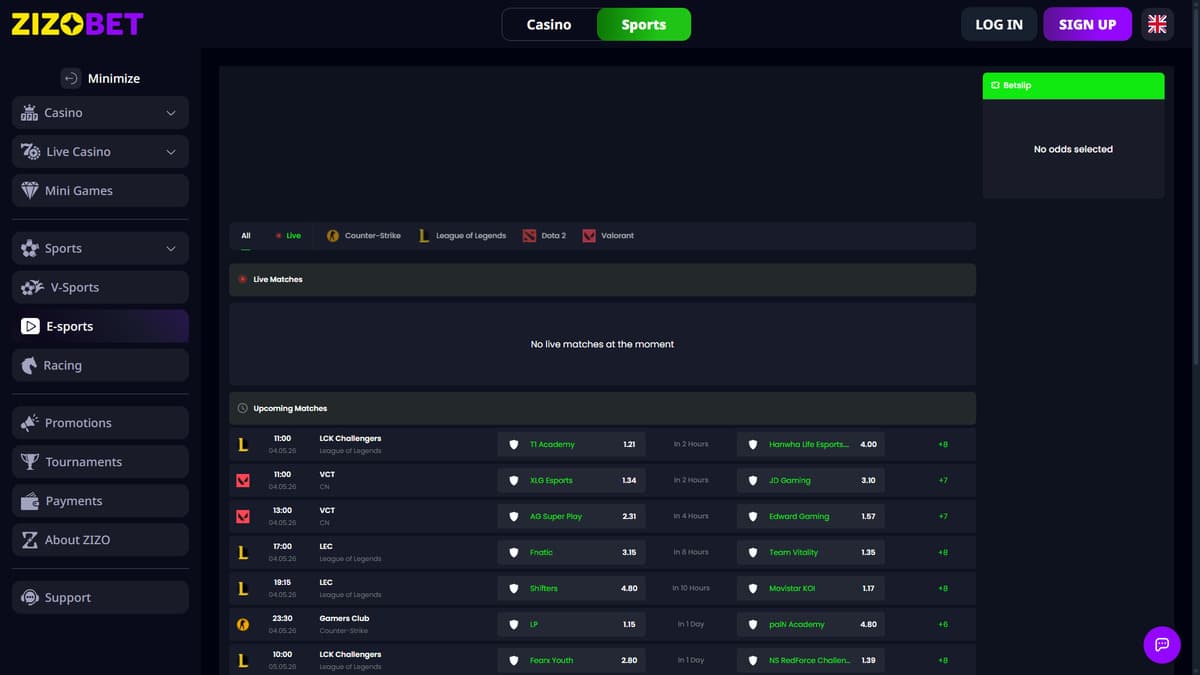
Task: Select the All filter tab
Action: (246, 236)
